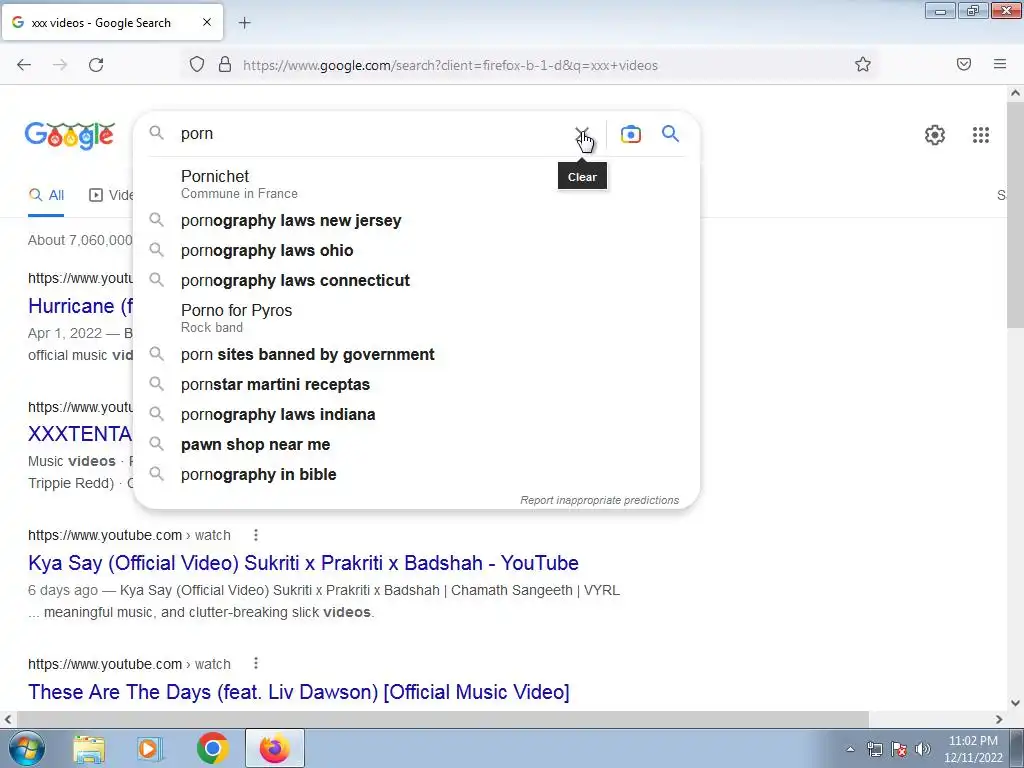Open the Firefox application menu
Viewport: 1024px width, 768px height.
pyautogui.click(x=999, y=64)
